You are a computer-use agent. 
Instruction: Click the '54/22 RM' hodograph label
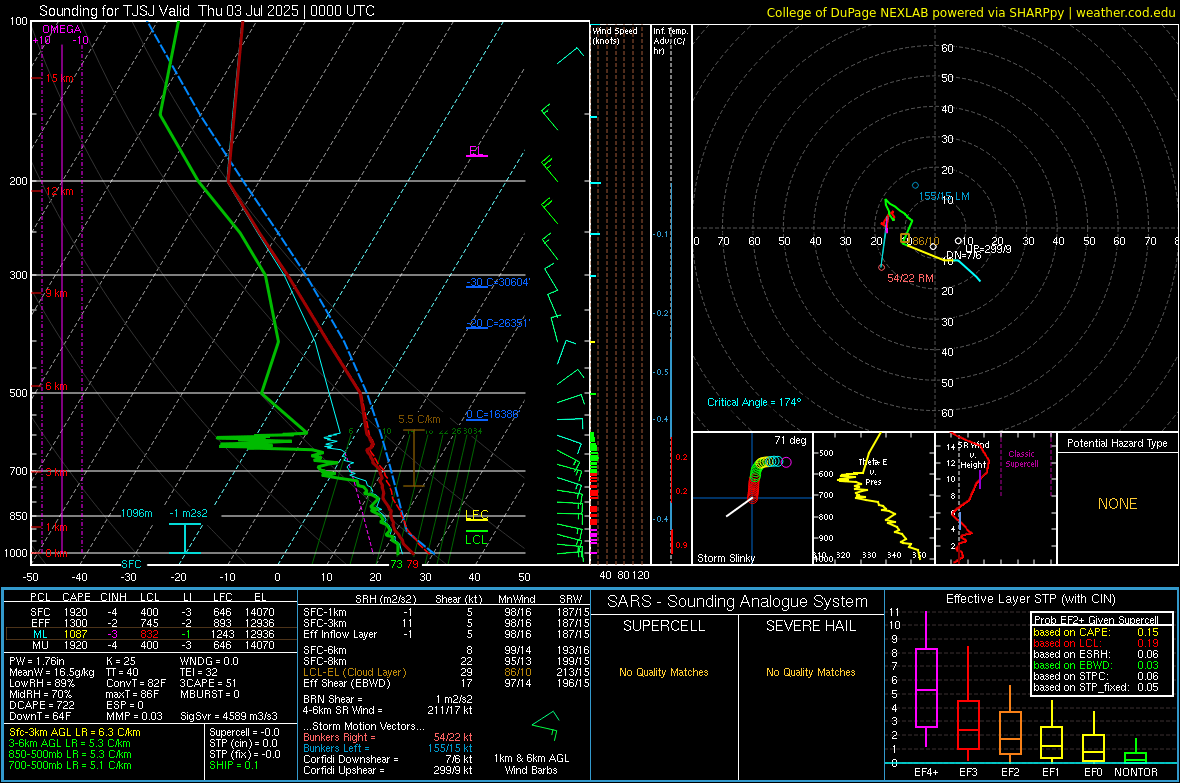[910, 278]
